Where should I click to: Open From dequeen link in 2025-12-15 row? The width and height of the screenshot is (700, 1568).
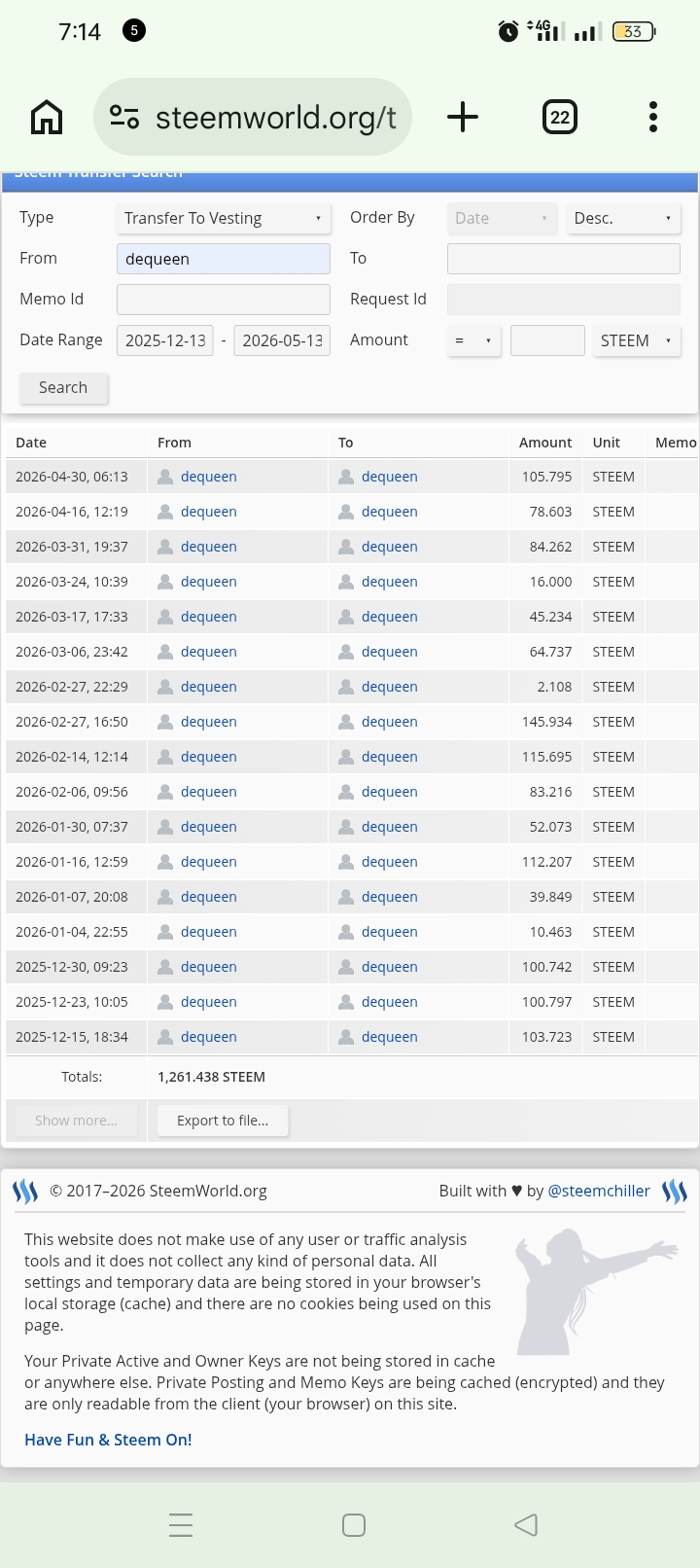(x=209, y=1037)
